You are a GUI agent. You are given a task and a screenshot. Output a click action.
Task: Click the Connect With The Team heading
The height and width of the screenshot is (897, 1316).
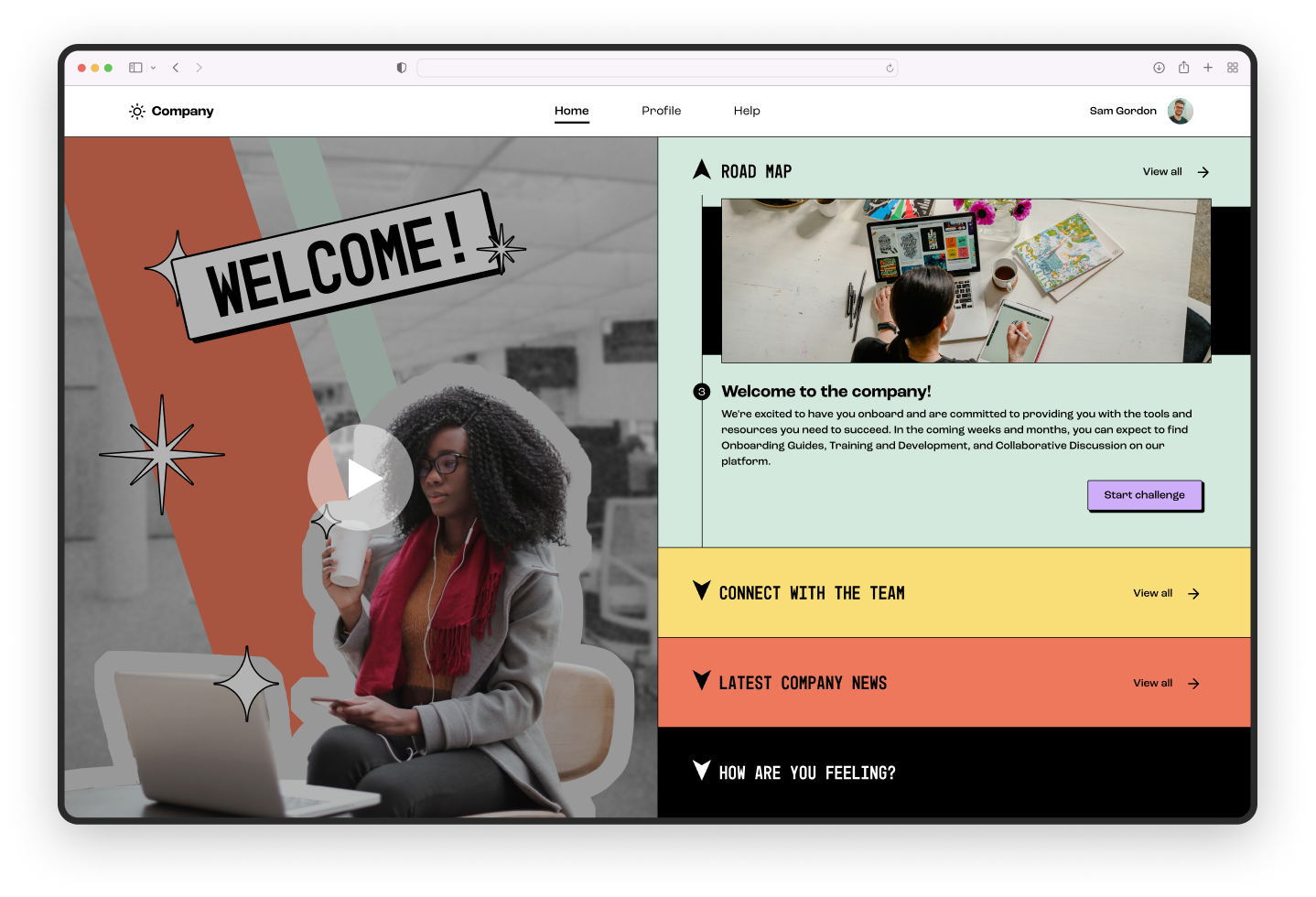click(812, 593)
